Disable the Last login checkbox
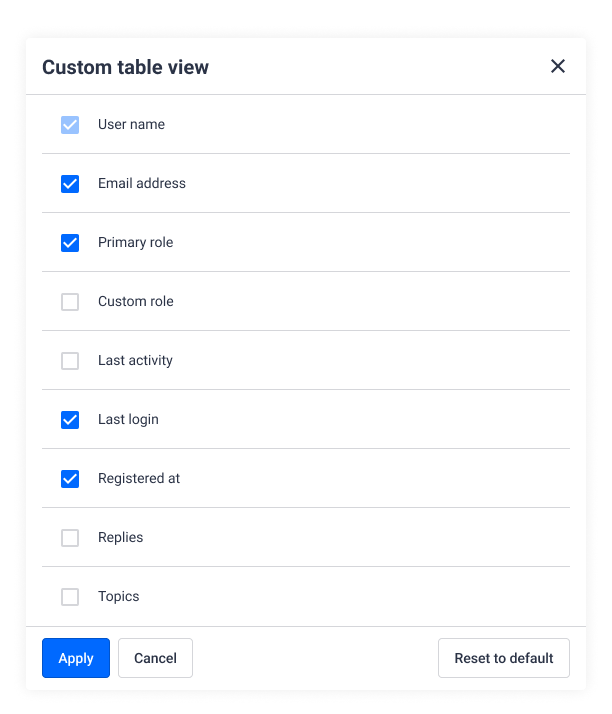Image resolution: width=612 pixels, height=714 pixels. (70, 420)
